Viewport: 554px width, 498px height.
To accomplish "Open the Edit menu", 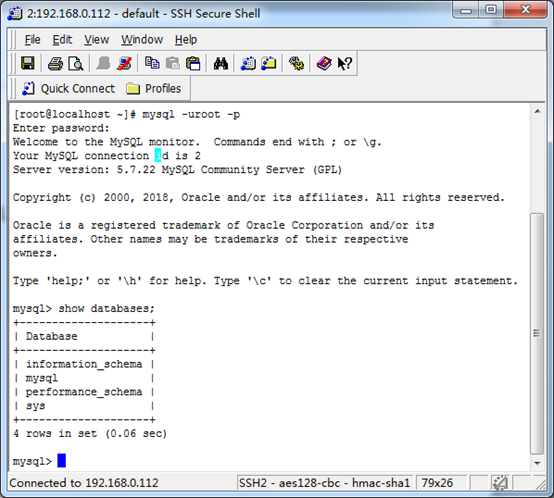I will 62,40.
